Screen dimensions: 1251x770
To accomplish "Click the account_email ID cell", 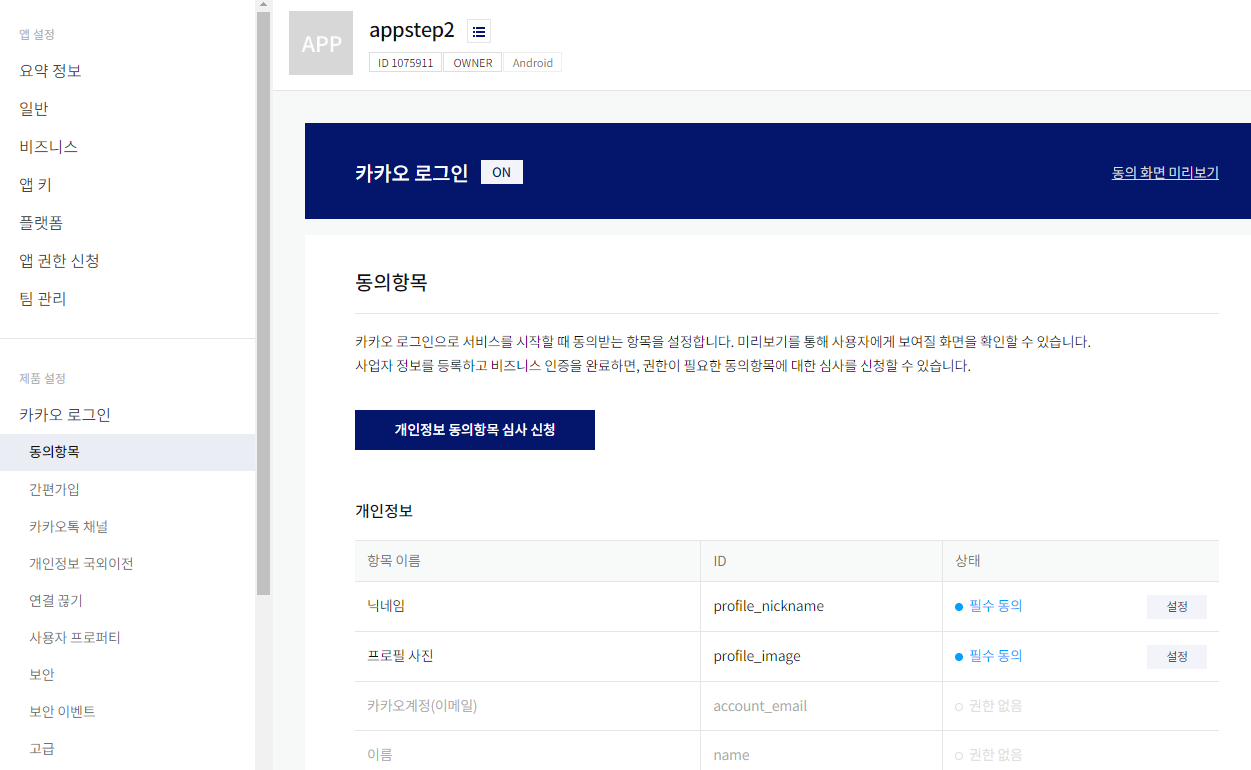I will point(821,706).
